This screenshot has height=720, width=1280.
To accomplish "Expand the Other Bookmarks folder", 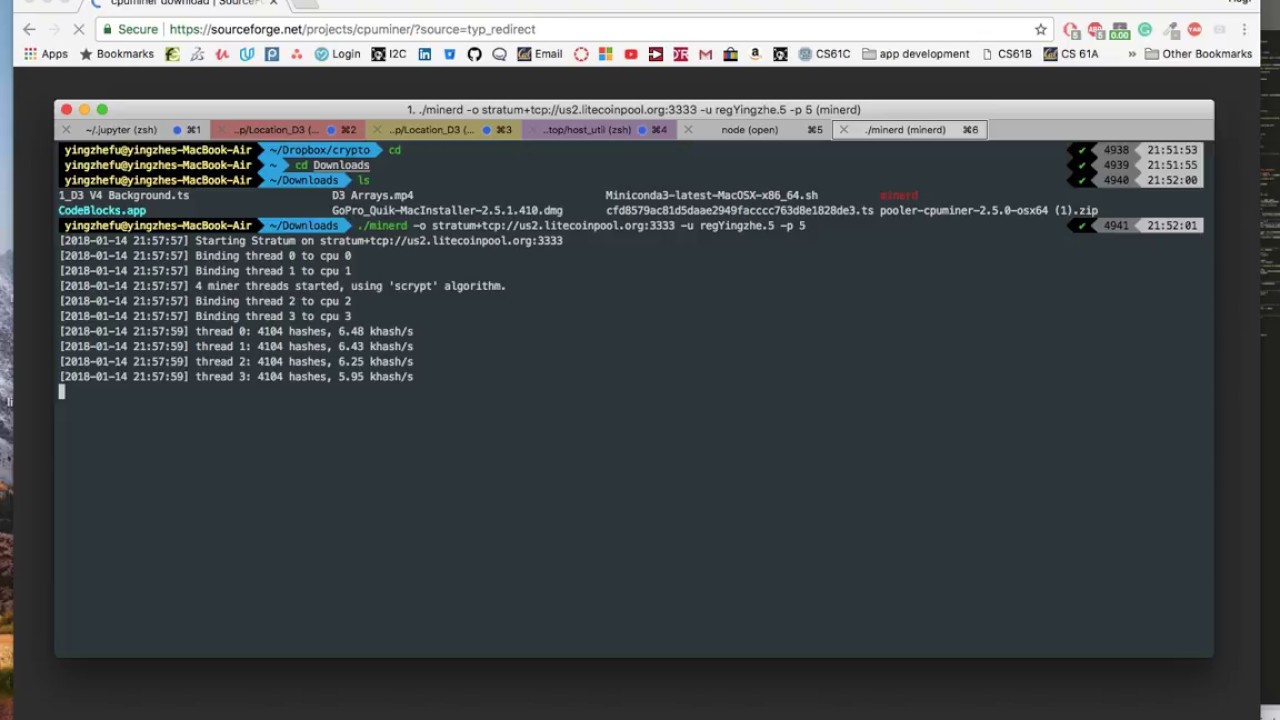I will click(x=1199, y=54).
